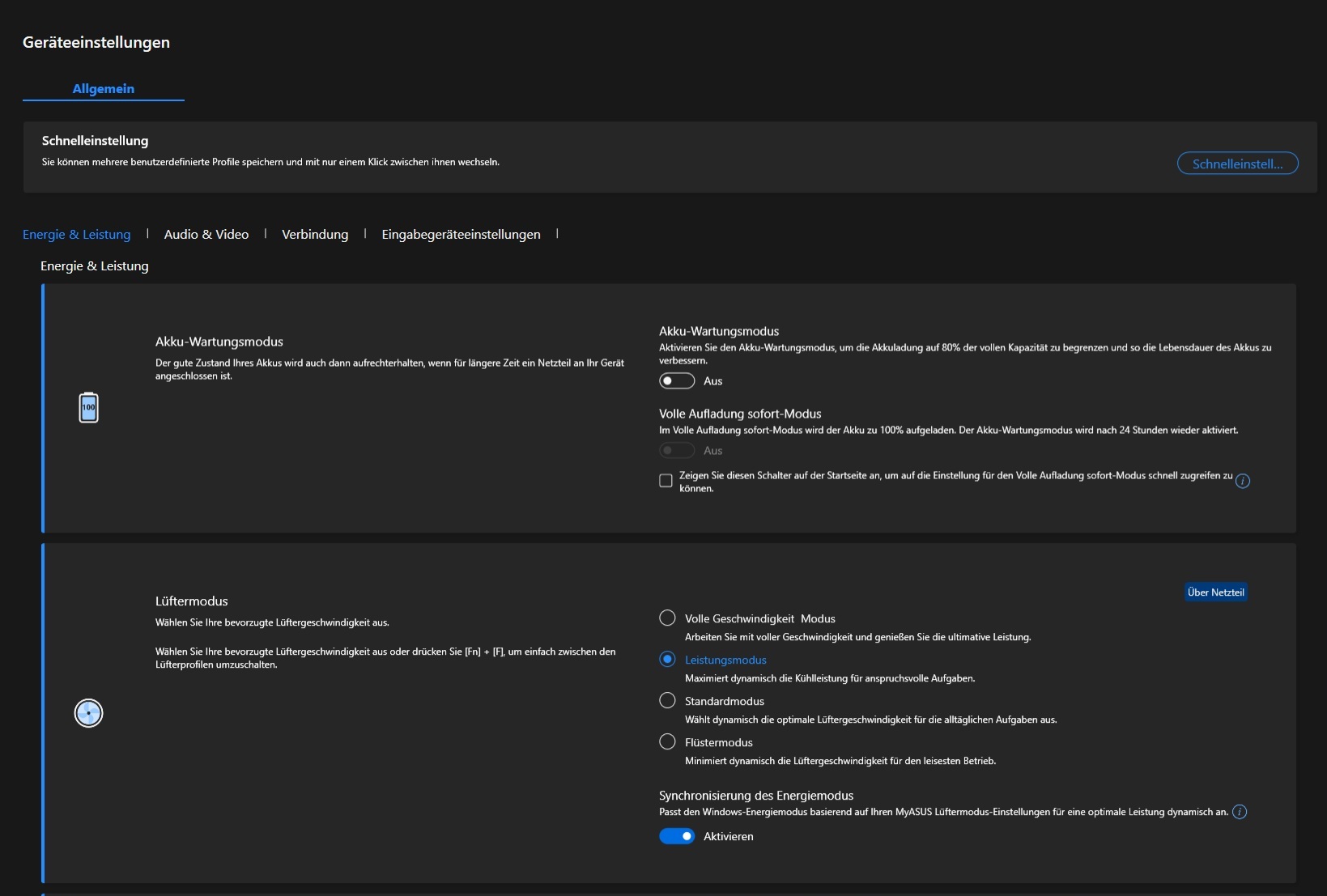Select Energie & Leistung section tab
Image resolution: width=1327 pixels, height=896 pixels.
[77, 235]
